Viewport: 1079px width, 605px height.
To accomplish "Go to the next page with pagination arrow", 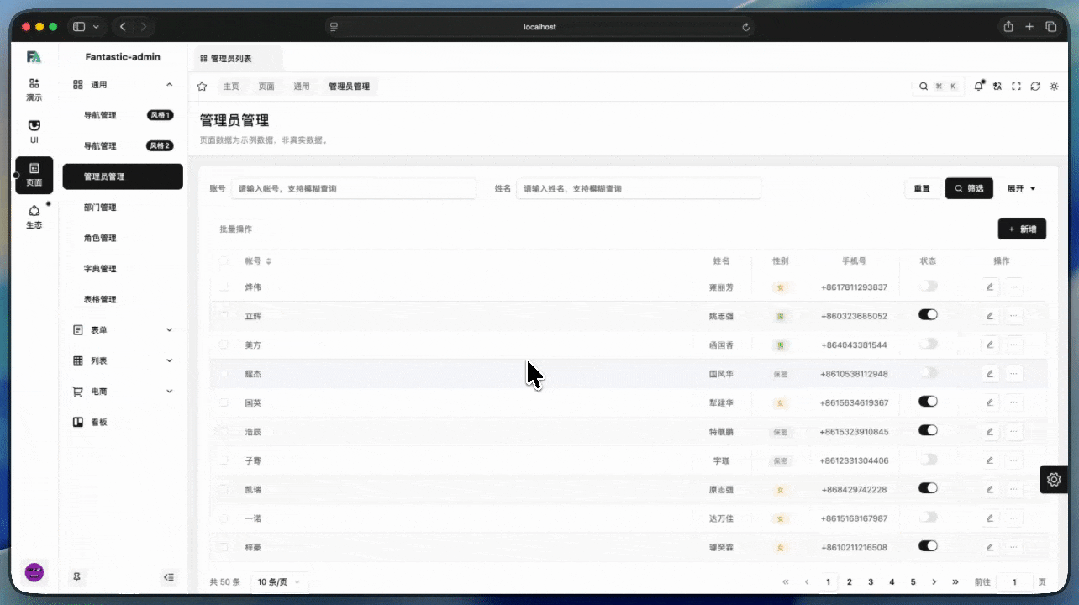I will pos(934,582).
